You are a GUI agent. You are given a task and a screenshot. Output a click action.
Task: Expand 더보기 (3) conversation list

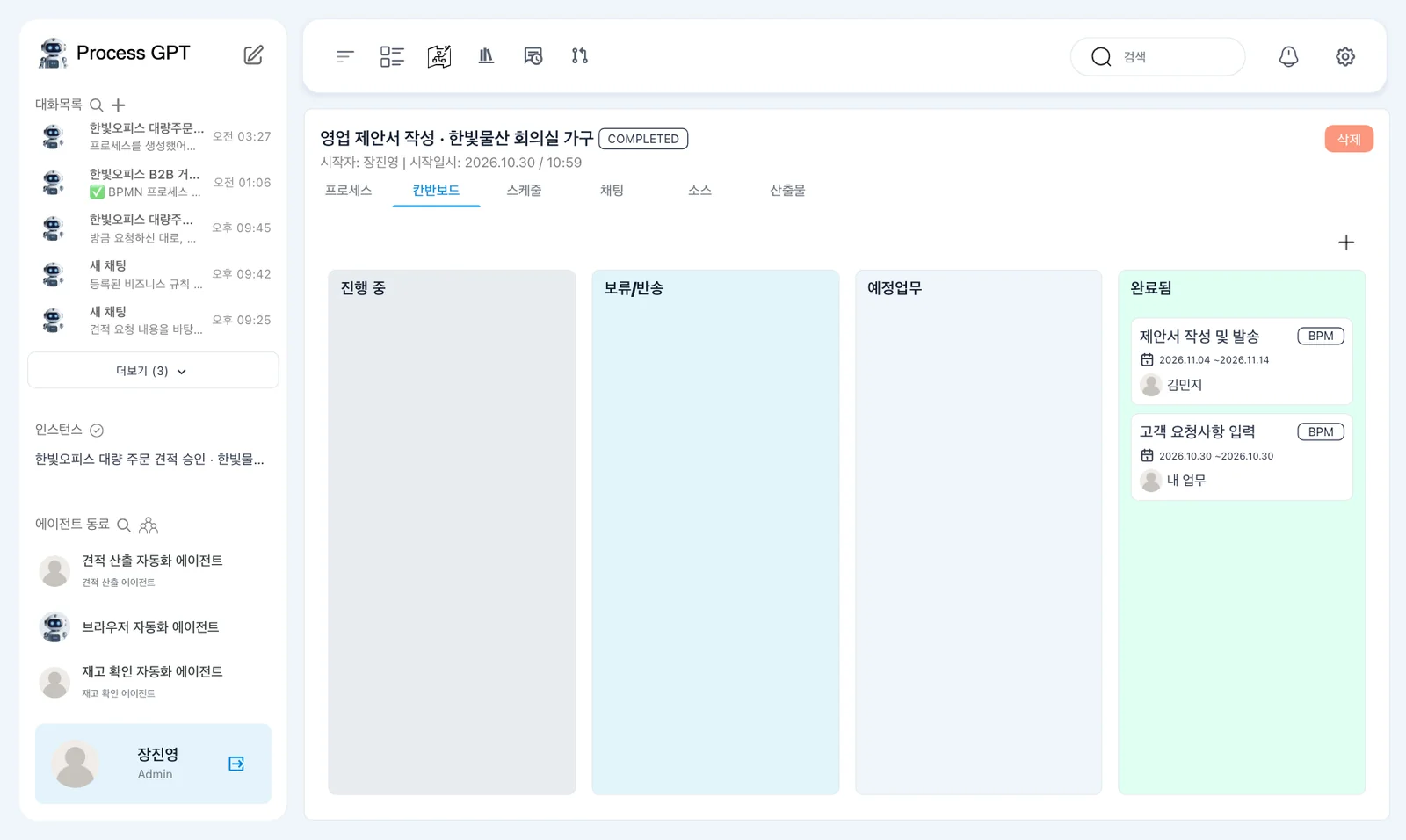coord(153,371)
